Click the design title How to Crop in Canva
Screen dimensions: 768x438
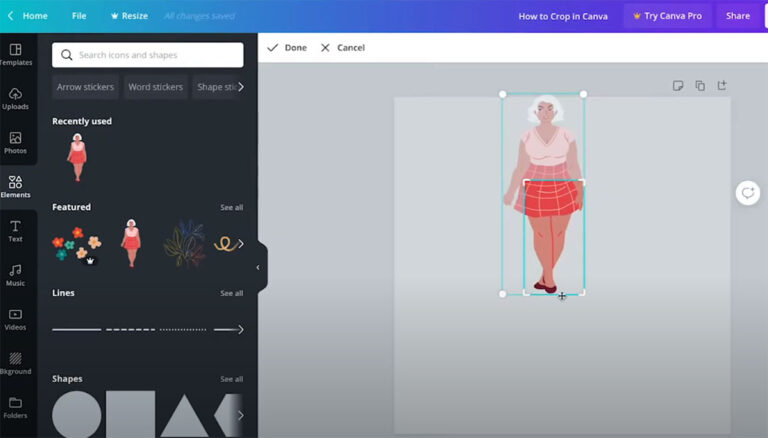point(563,16)
